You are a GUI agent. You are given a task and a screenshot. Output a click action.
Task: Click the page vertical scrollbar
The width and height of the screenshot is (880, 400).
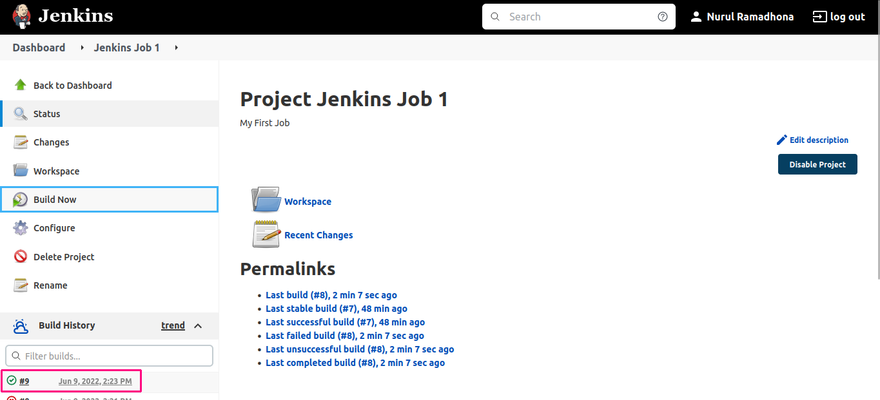click(878, 140)
